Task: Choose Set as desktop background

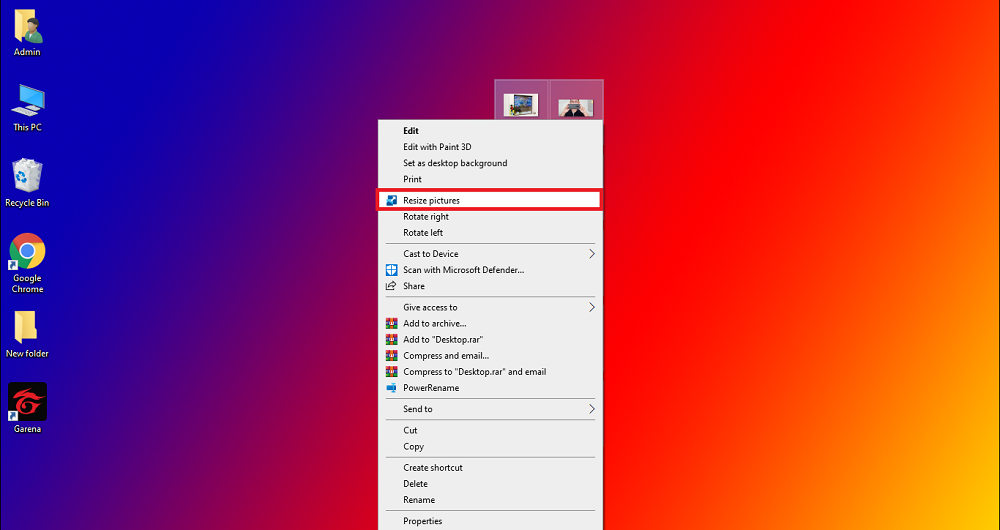Action: click(x=490, y=163)
